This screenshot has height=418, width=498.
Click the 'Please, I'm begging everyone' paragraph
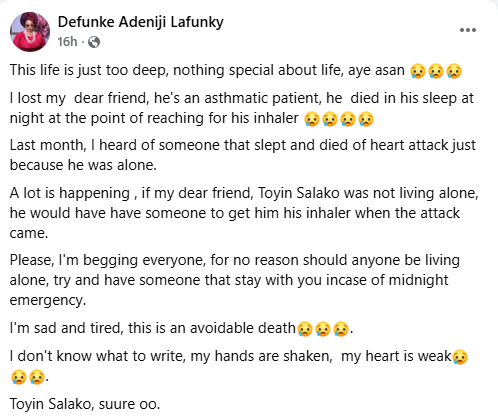[235, 280]
